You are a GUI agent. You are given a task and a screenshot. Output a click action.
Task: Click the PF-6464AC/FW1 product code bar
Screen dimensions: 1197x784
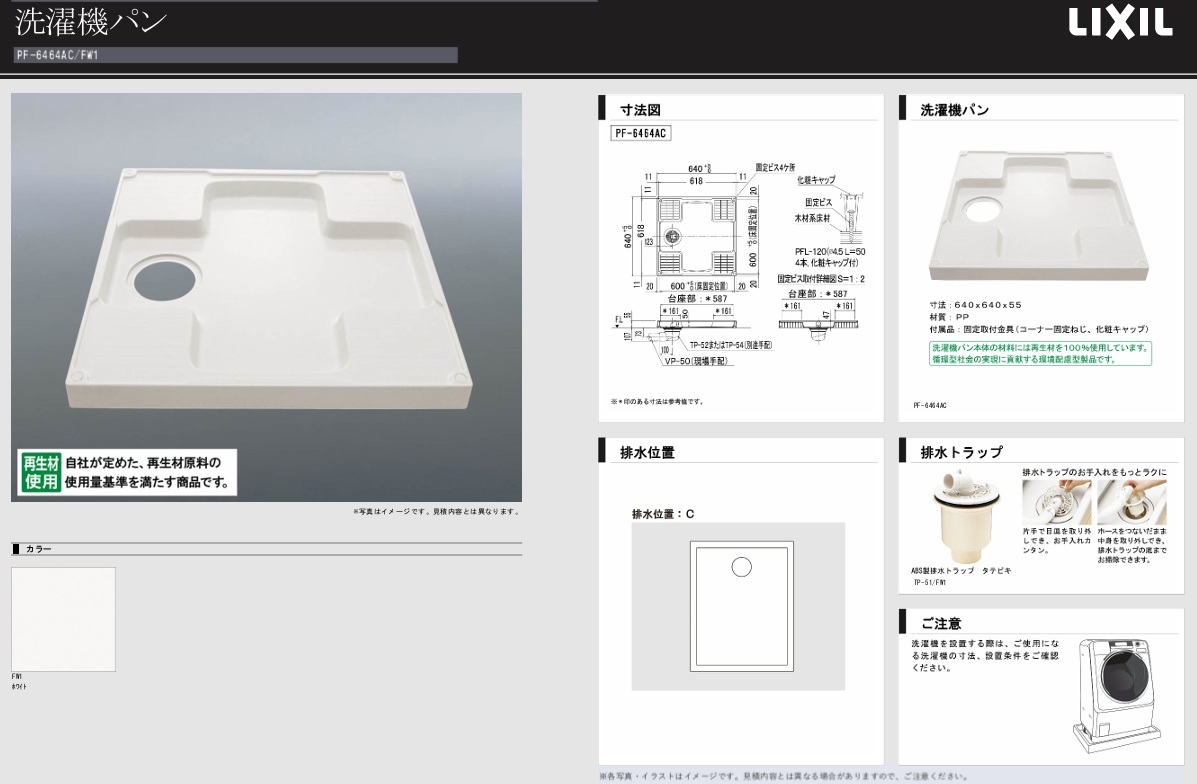(235, 55)
